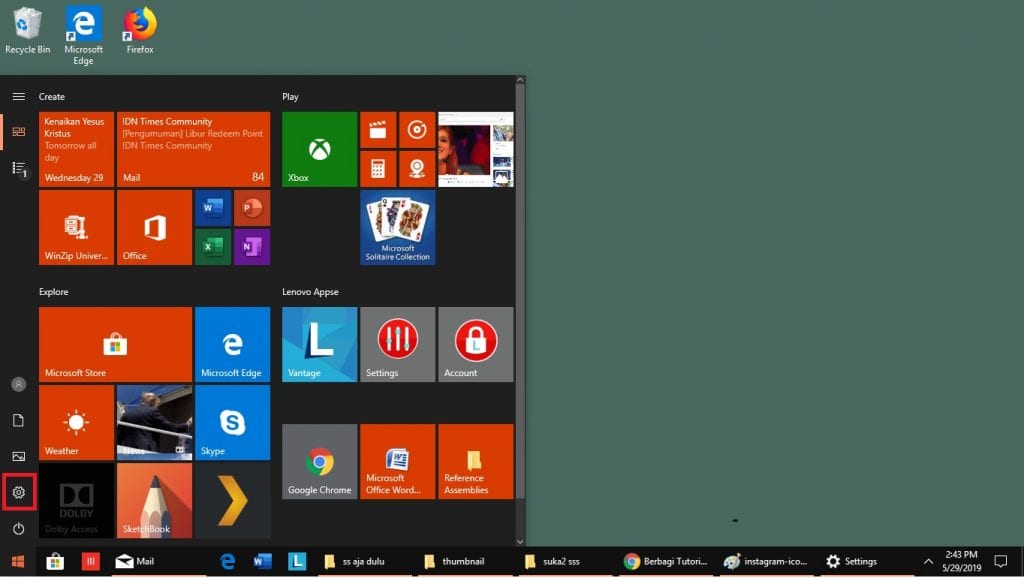This screenshot has width=1024, height=578.
Task: Open the Camera small tile
Action: [x=417, y=169]
